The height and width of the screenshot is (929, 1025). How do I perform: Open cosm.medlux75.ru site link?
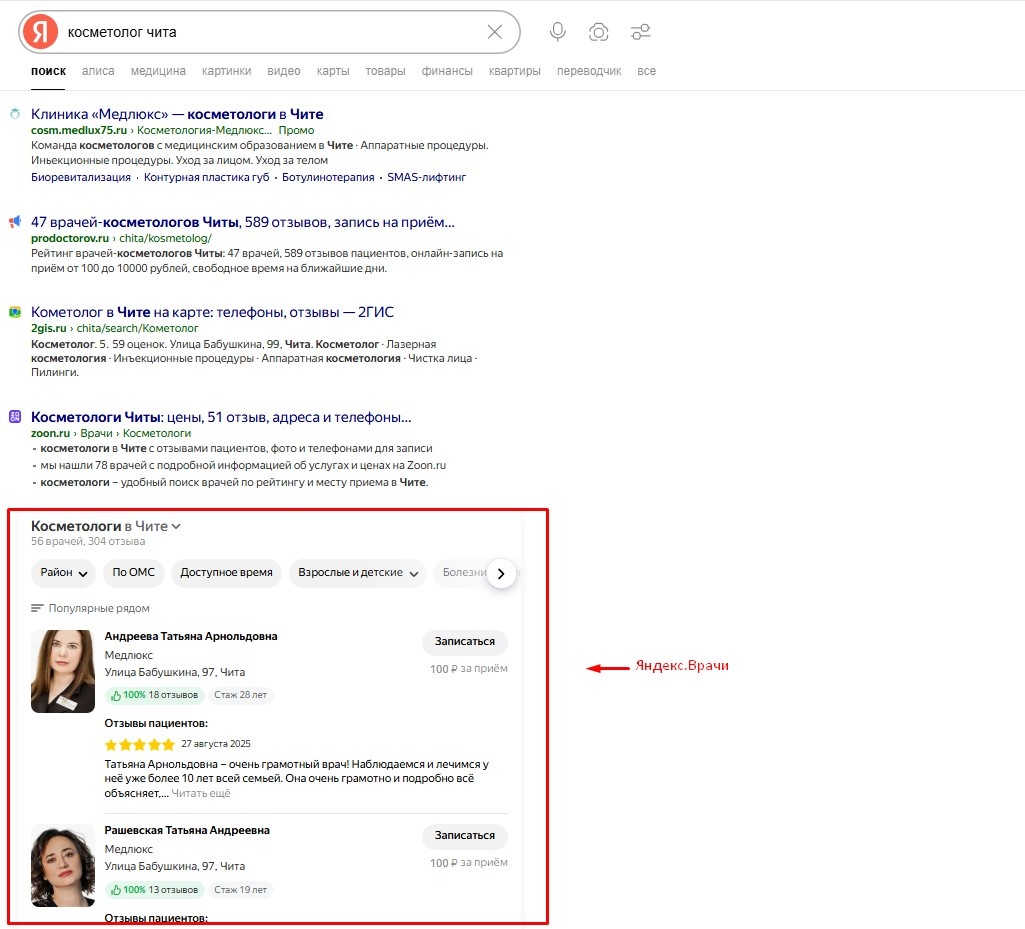79,130
